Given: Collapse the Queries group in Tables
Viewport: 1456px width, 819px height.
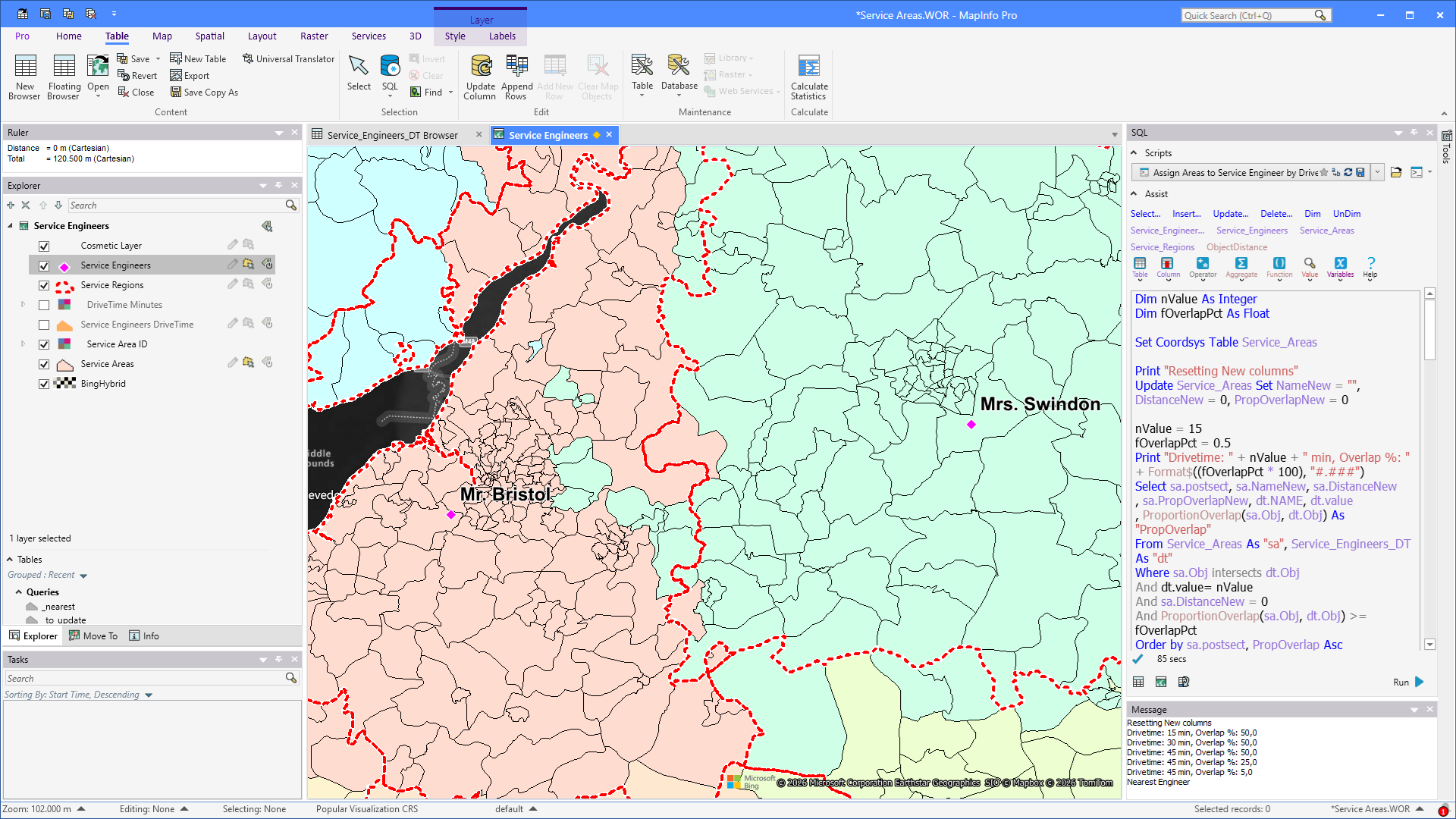Looking at the screenshot, I should click(19, 592).
